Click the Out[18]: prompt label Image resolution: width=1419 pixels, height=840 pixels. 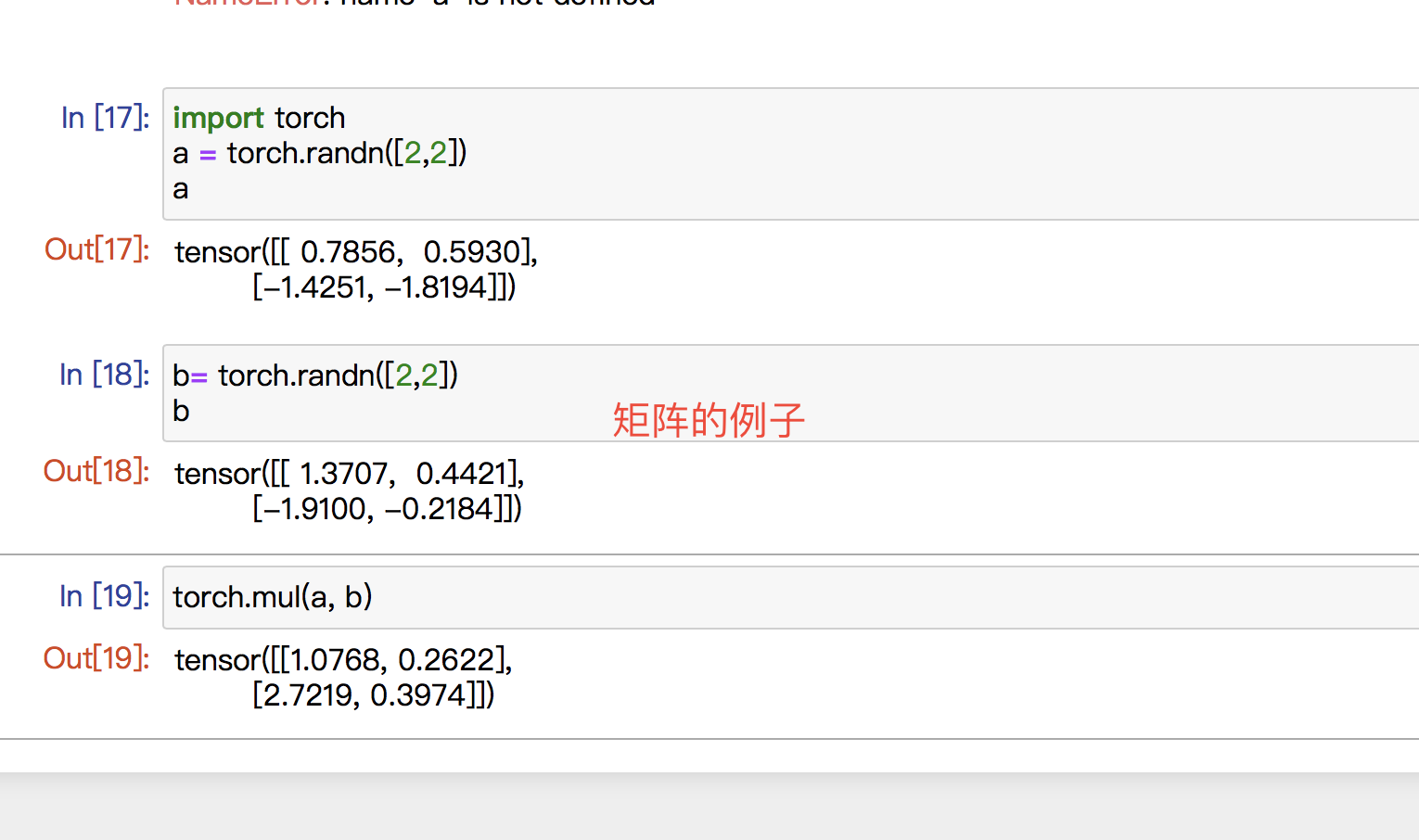pos(96,471)
